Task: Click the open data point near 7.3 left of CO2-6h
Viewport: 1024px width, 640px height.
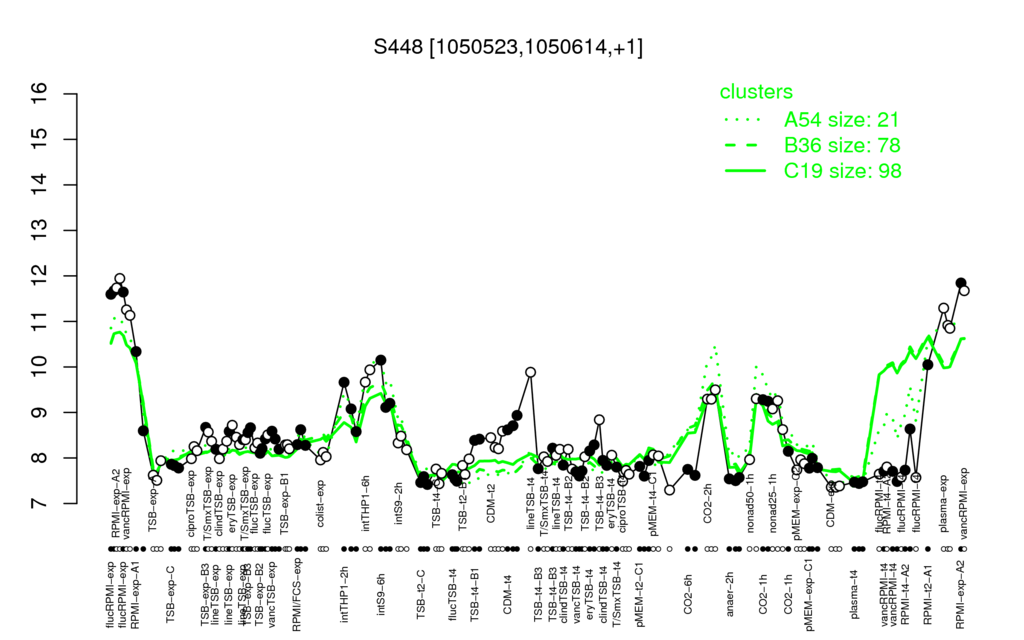Action: click(669, 490)
